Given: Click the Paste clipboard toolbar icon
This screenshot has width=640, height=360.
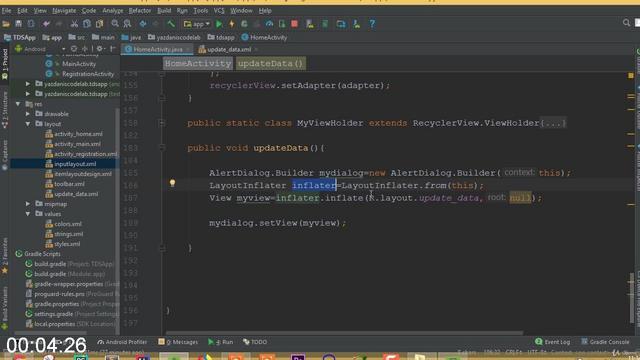Looking at the screenshot, I should click(x=99, y=24).
